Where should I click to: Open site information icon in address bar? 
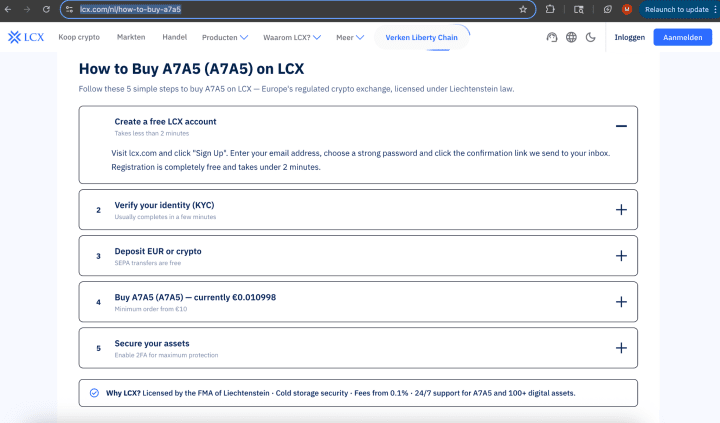[69, 9]
